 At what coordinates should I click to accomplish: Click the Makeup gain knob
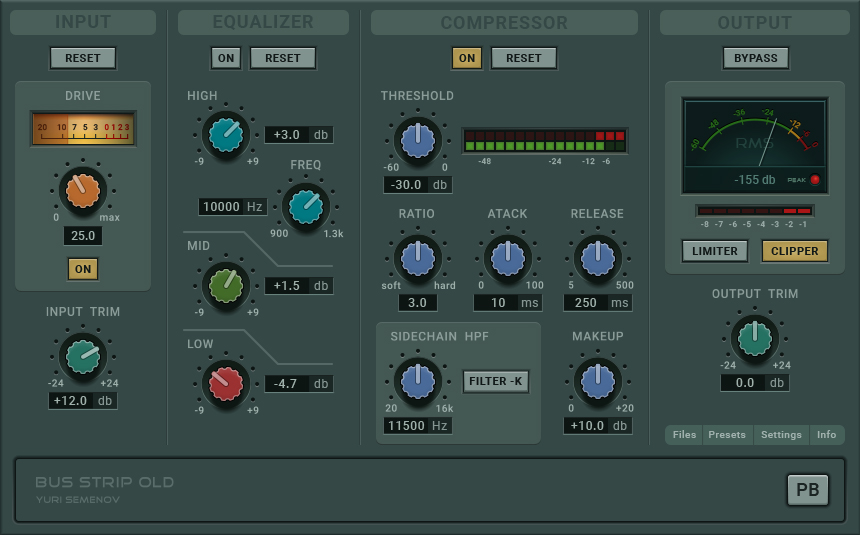598,381
